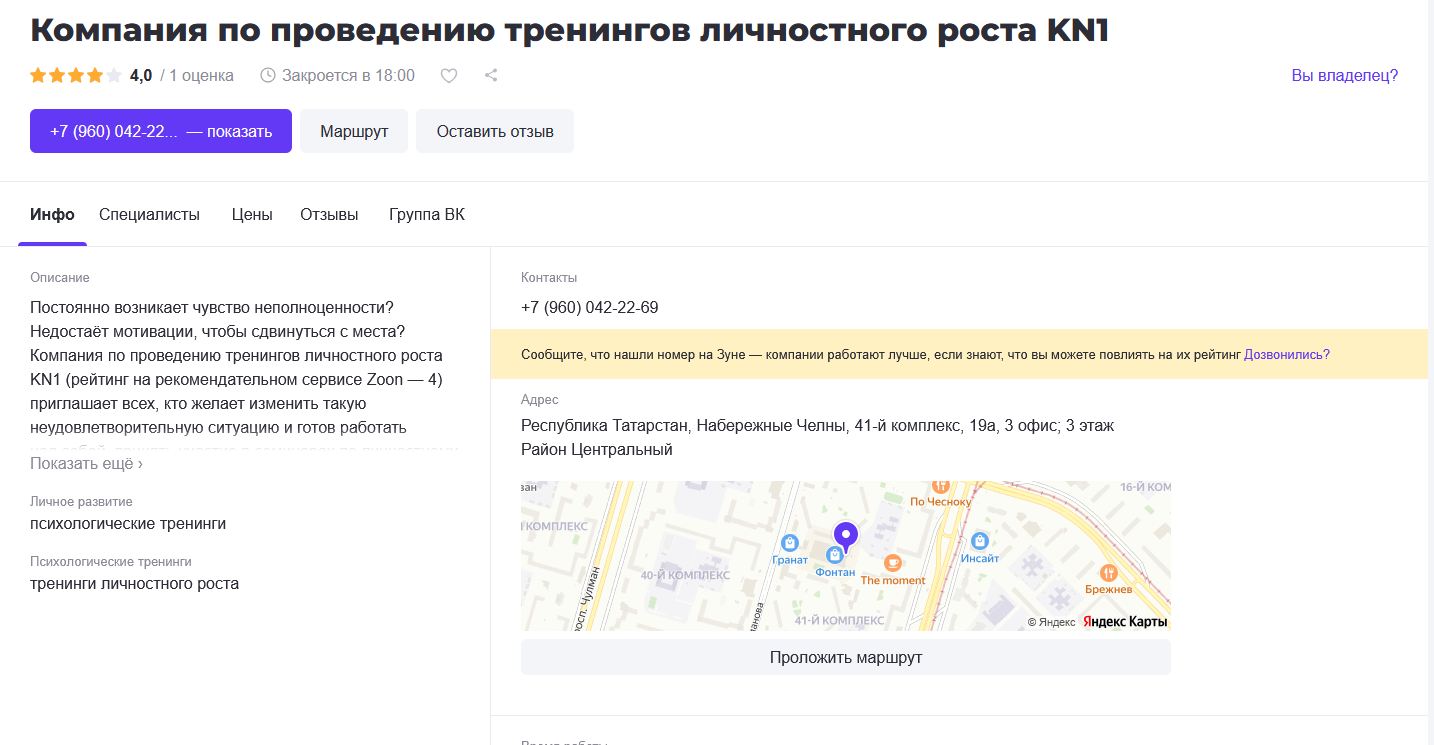Click the purple location pin on map
The image size is (1434, 745).
coord(846,537)
